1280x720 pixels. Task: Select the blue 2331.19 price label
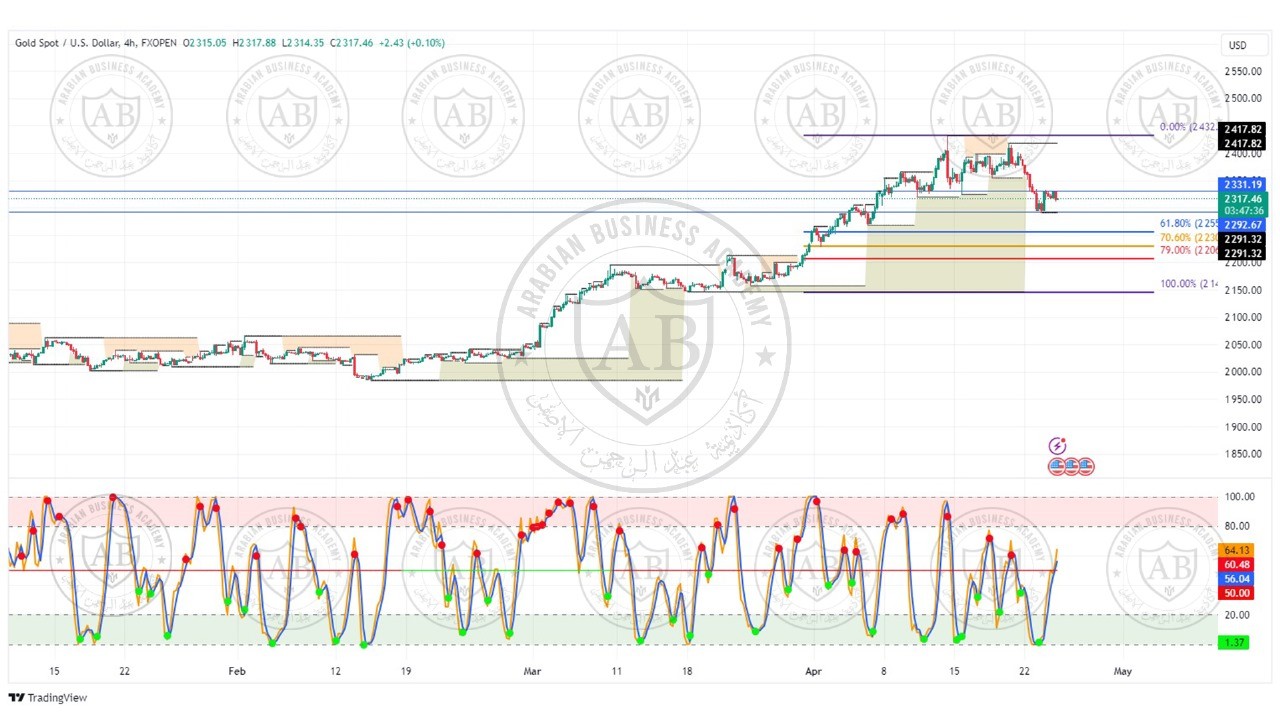point(1242,185)
